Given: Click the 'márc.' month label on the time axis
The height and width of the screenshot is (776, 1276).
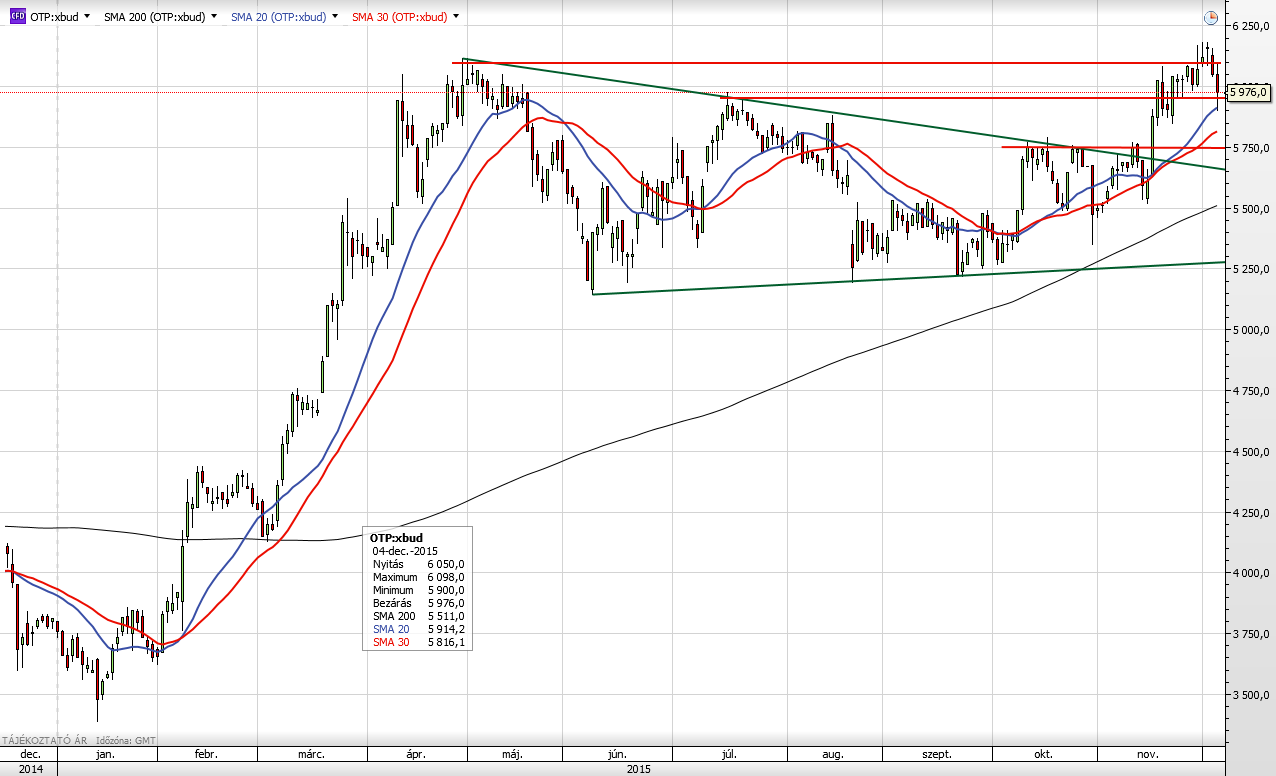Looking at the screenshot, I should [x=311, y=754].
